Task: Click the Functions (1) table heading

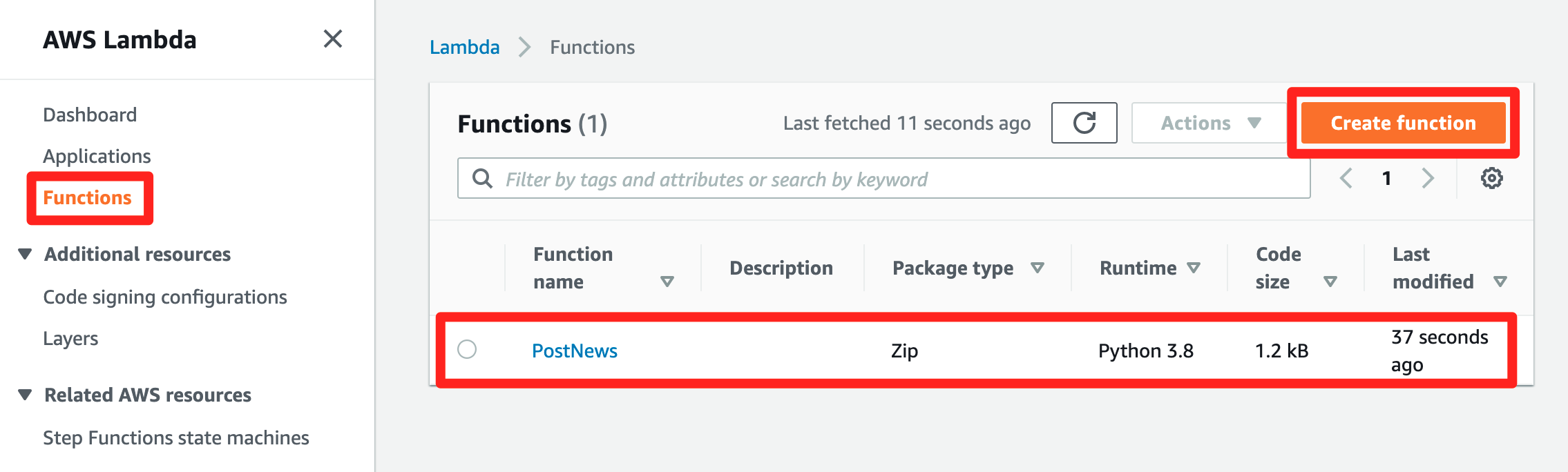Action: pos(533,124)
